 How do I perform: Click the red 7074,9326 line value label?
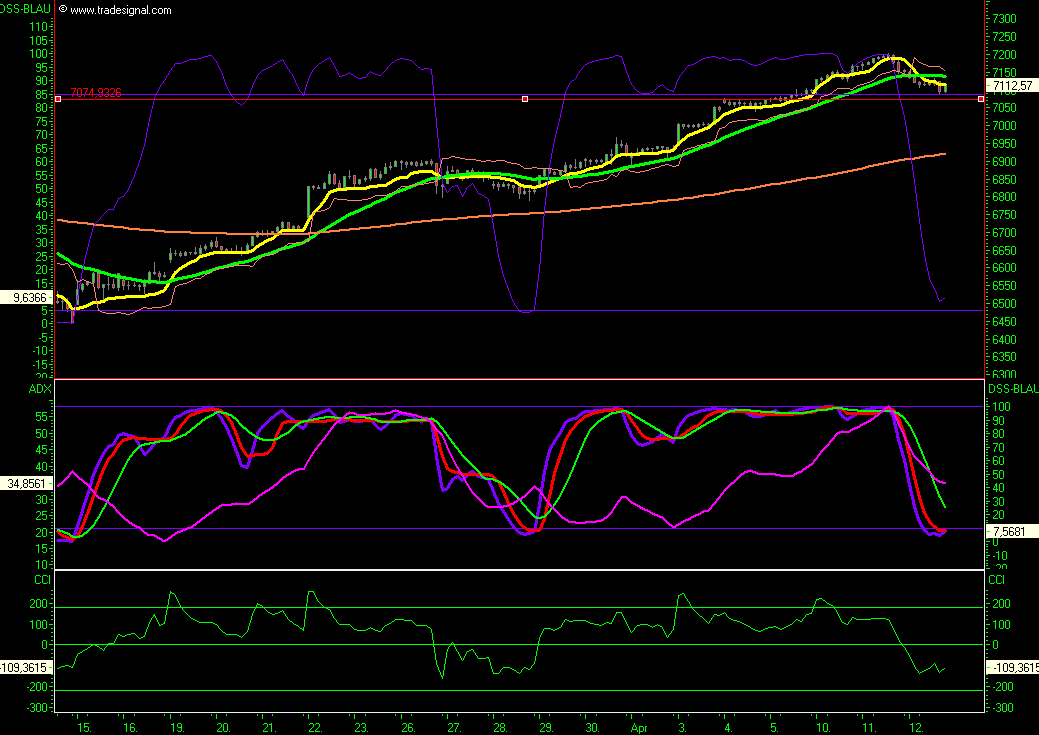[x=96, y=92]
